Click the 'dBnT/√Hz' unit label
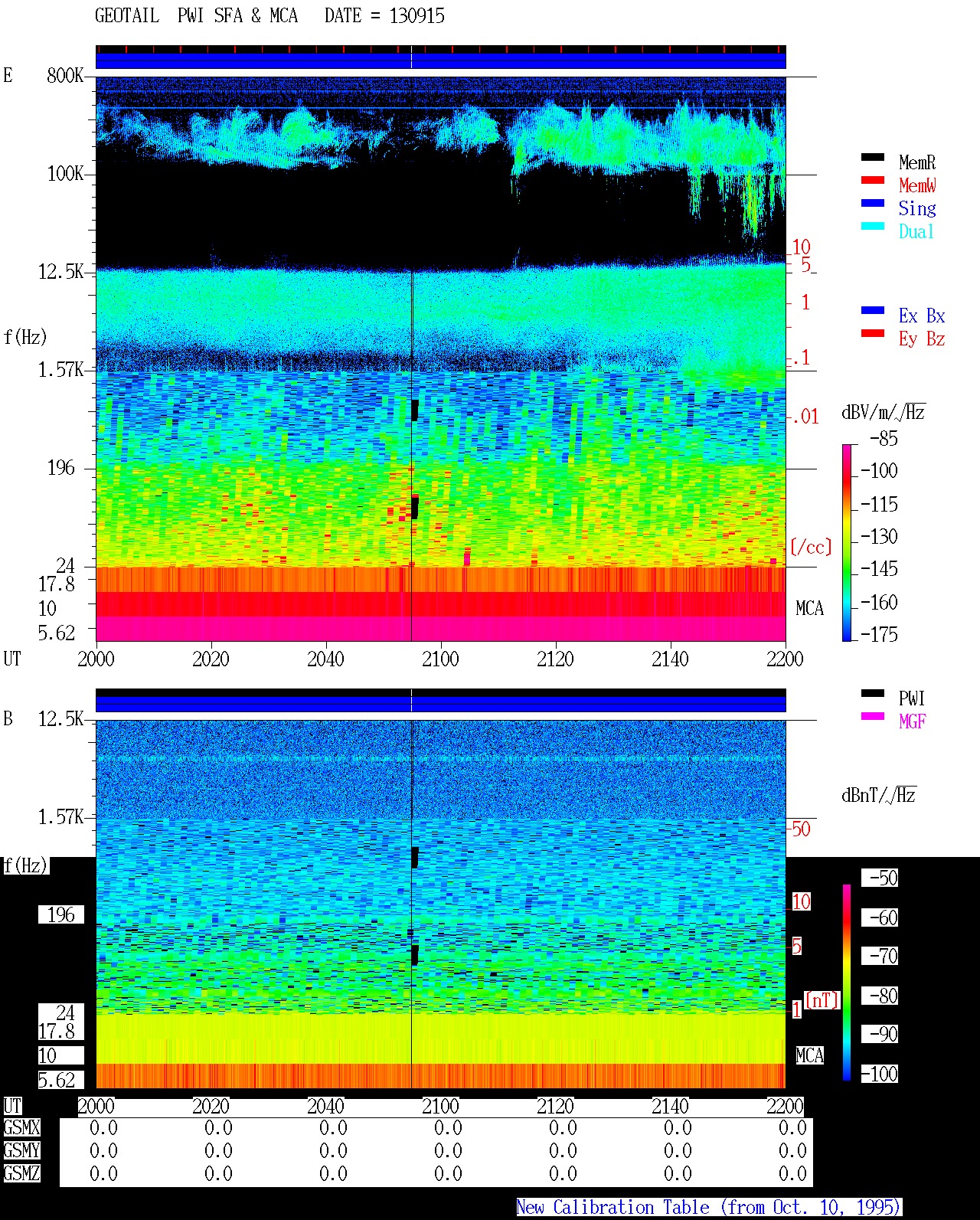 879,795
